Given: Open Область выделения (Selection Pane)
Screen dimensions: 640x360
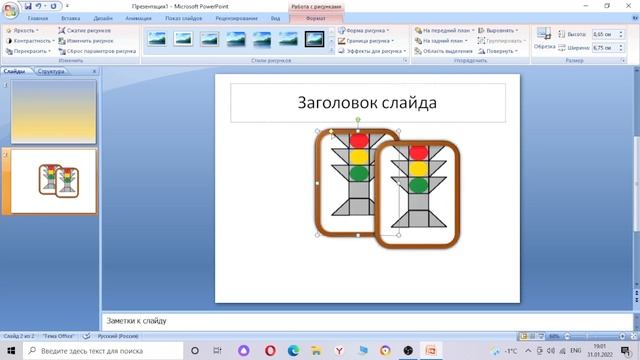Looking at the screenshot, I should [443, 51].
